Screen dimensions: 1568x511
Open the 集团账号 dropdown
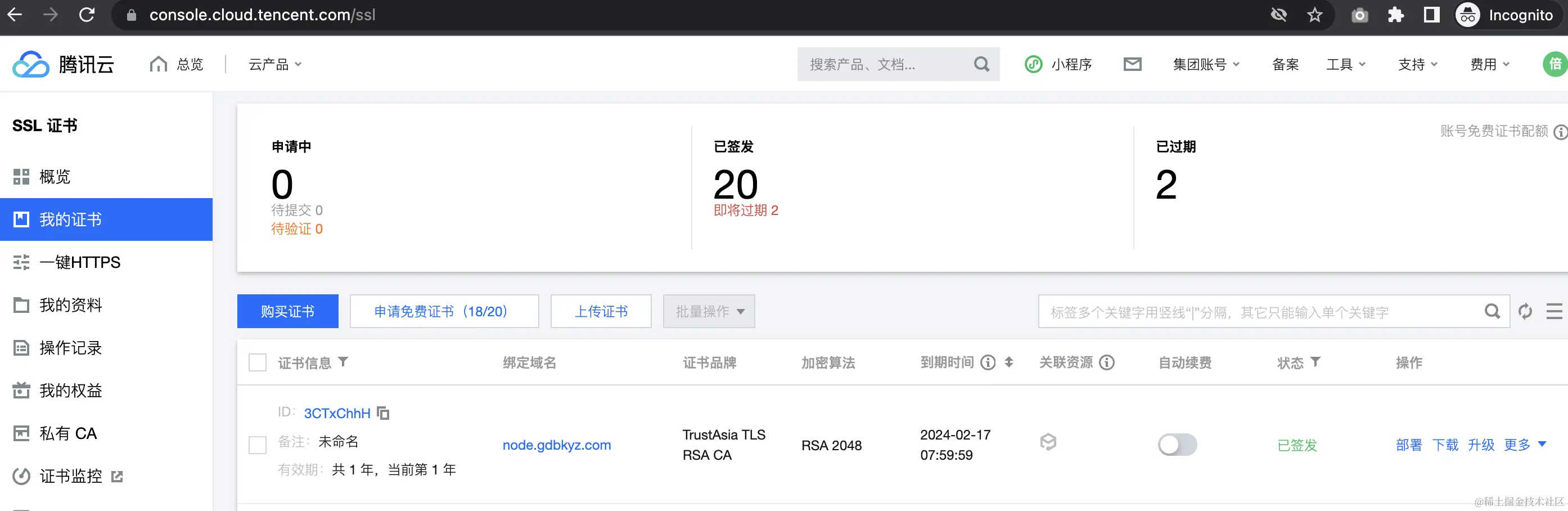coord(1206,64)
